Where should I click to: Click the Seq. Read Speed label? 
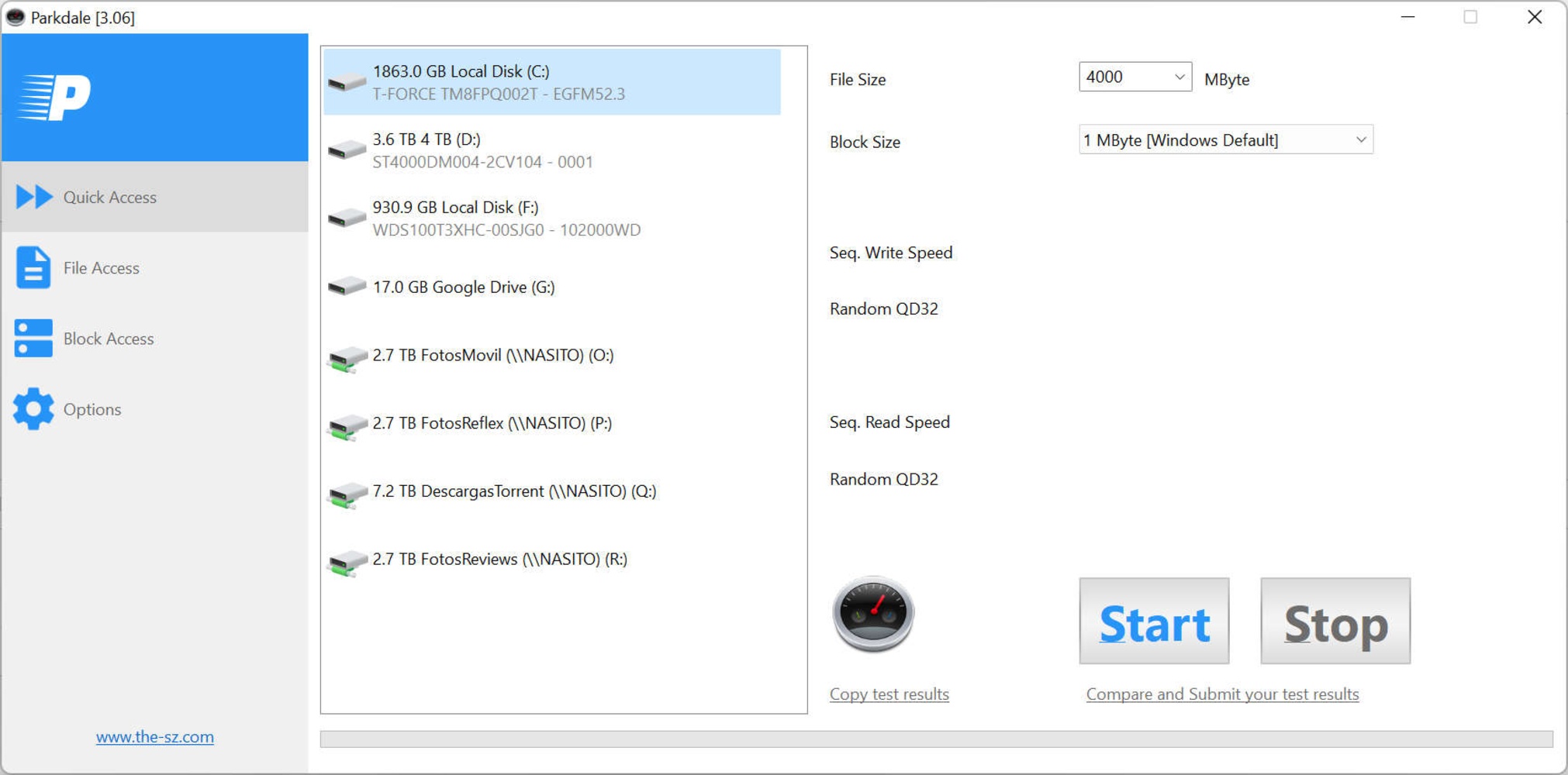889,422
